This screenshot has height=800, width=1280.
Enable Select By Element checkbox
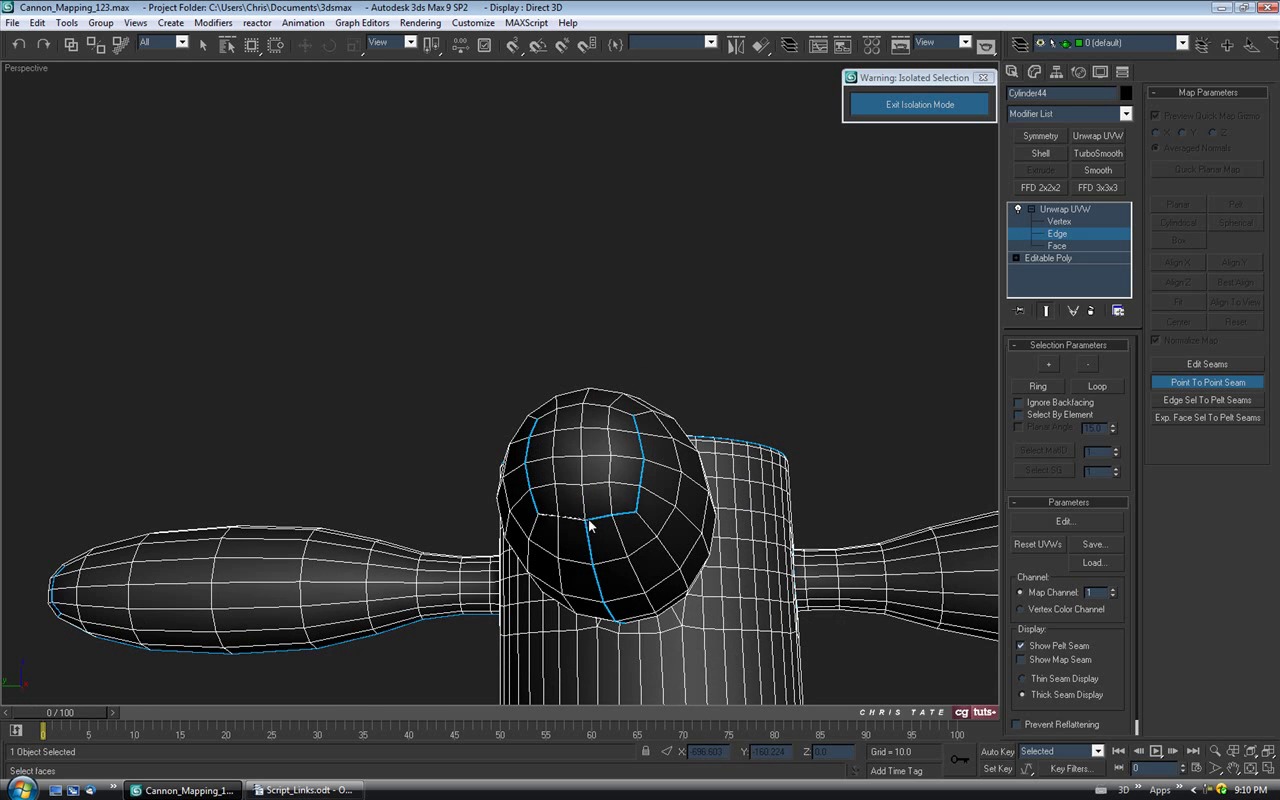[x=1019, y=415]
